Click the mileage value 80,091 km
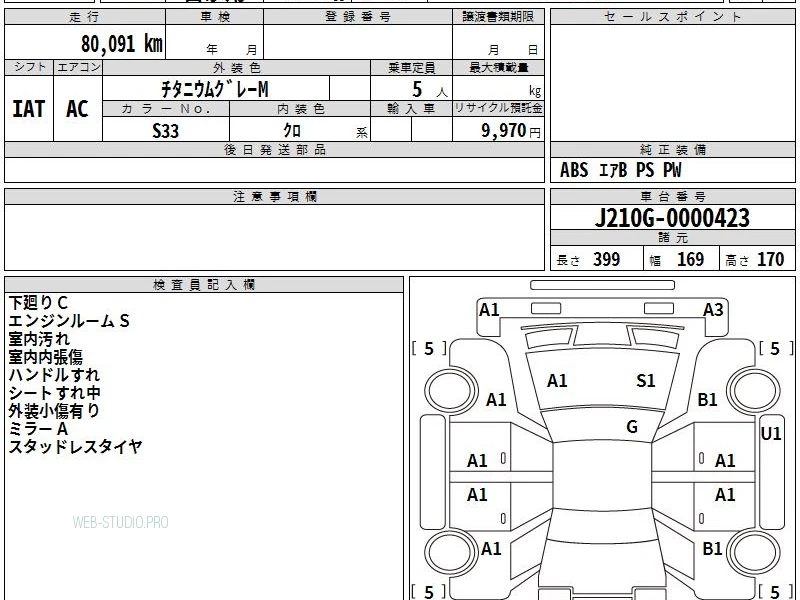 (x=121, y=44)
